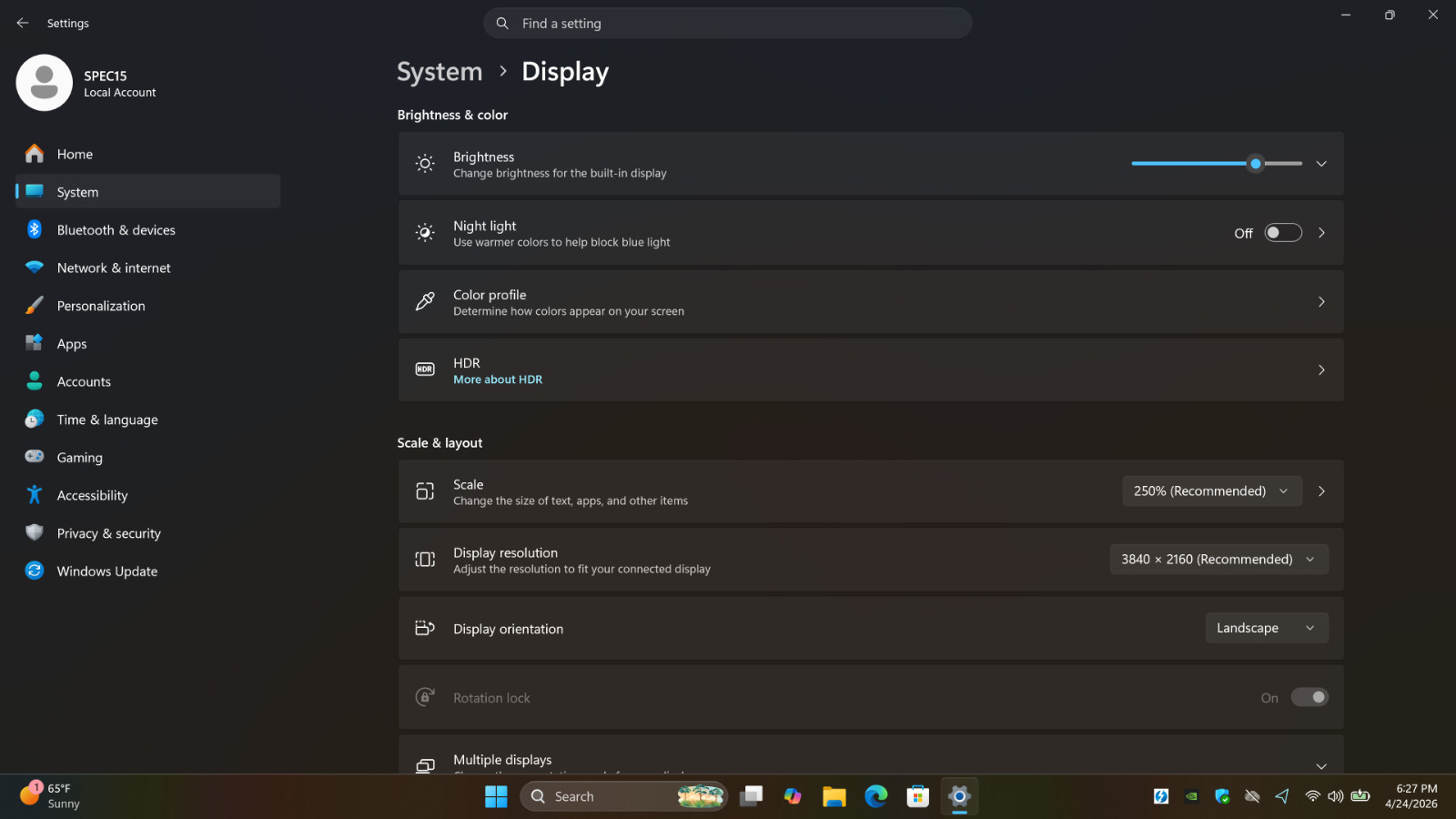Go back with the Settings back arrow

[x=23, y=23]
